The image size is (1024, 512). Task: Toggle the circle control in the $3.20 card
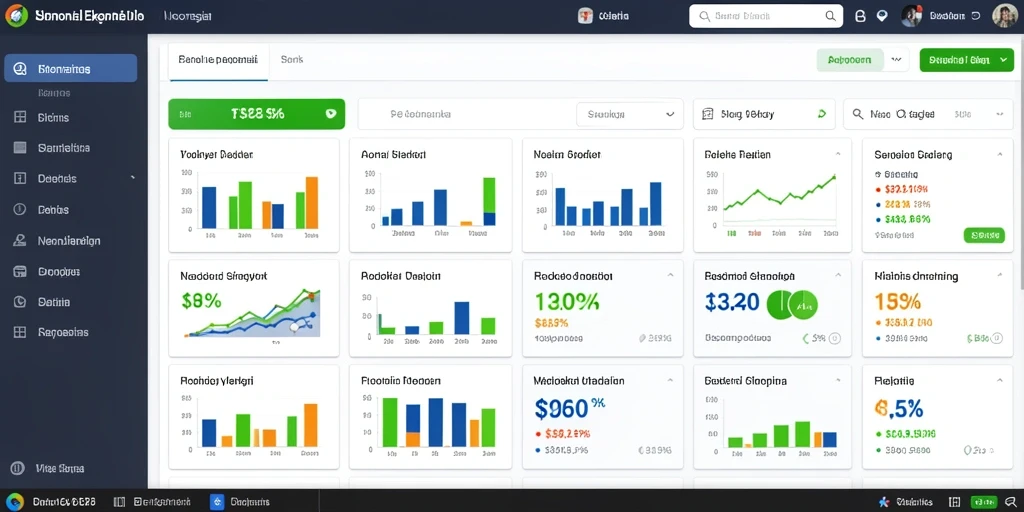pyautogui.click(x=834, y=338)
